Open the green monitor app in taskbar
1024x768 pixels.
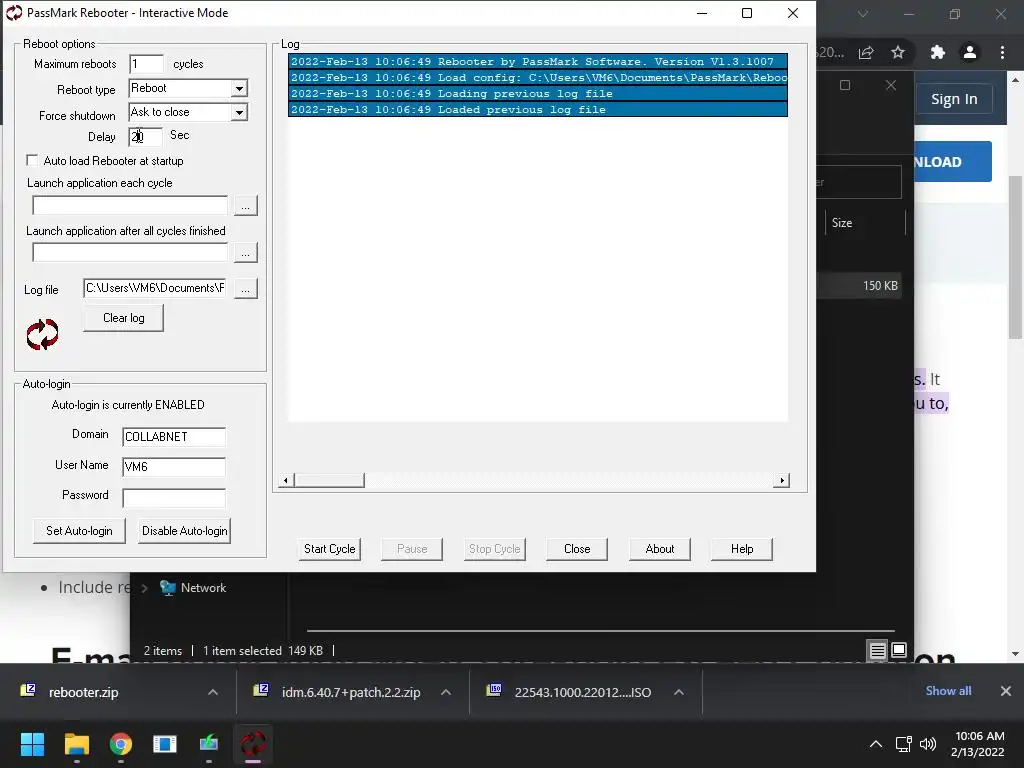click(209, 744)
